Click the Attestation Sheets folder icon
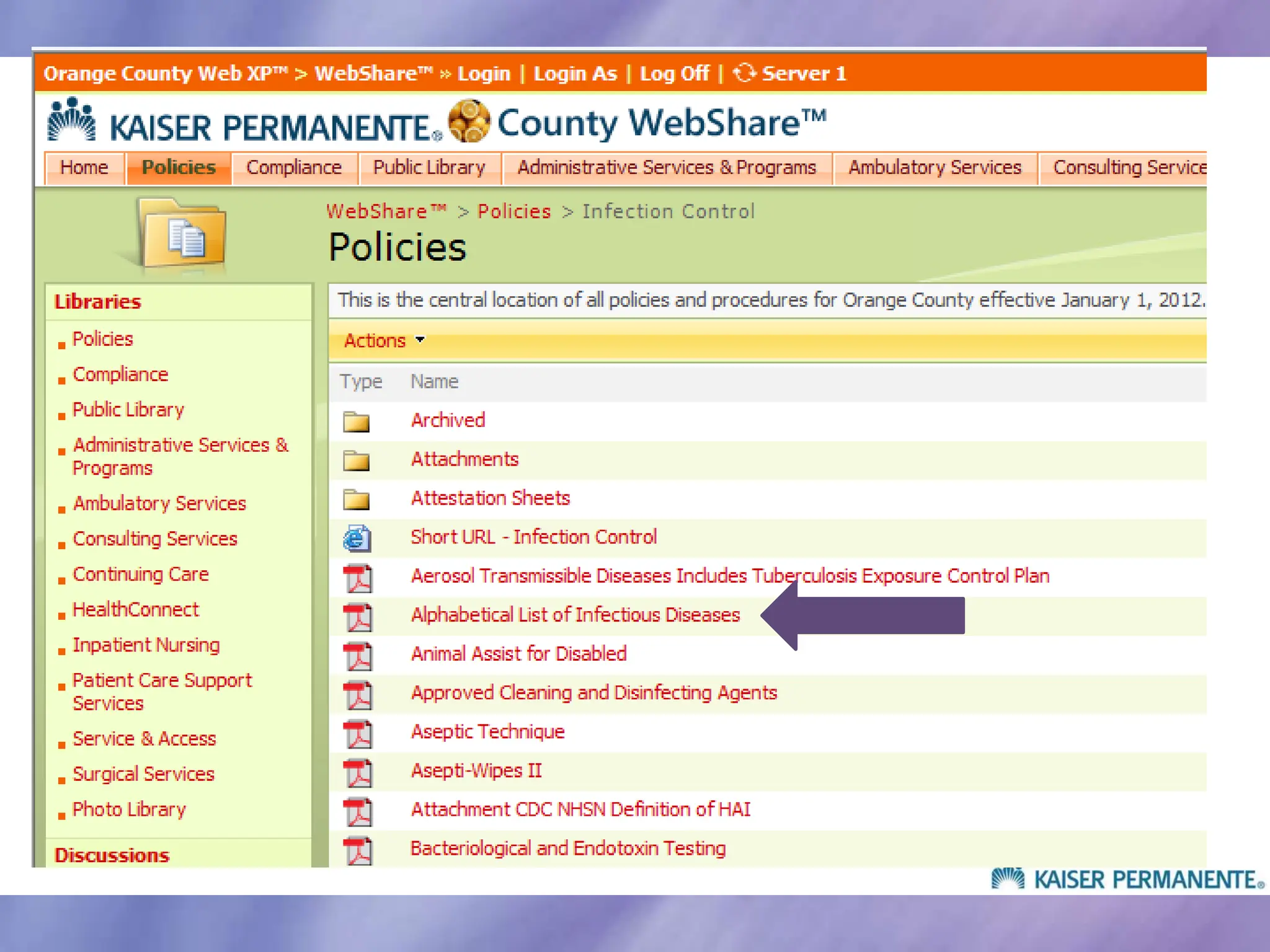1270x952 pixels. coord(356,500)
